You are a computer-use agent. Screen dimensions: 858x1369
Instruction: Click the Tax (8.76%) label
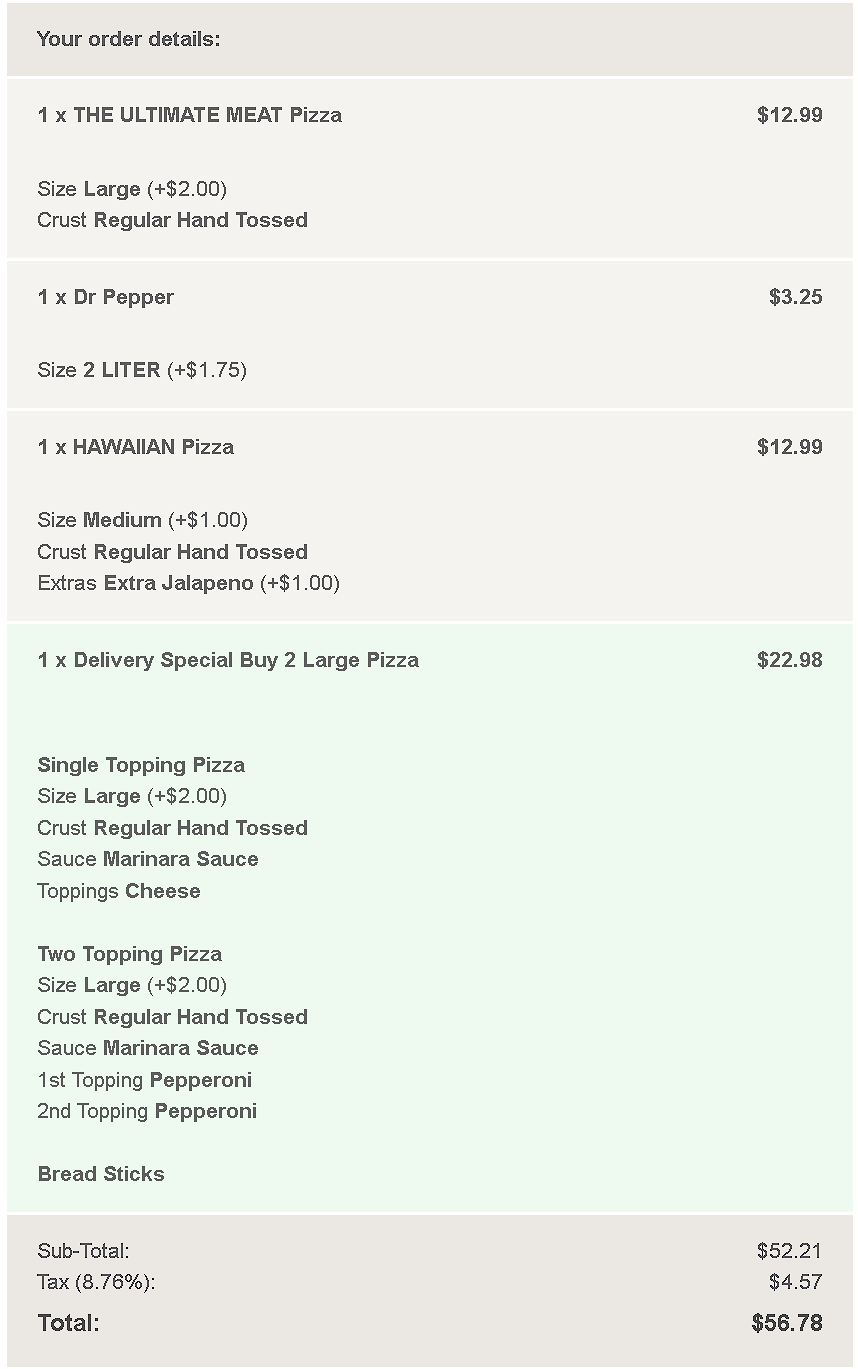coord(96,1282)
